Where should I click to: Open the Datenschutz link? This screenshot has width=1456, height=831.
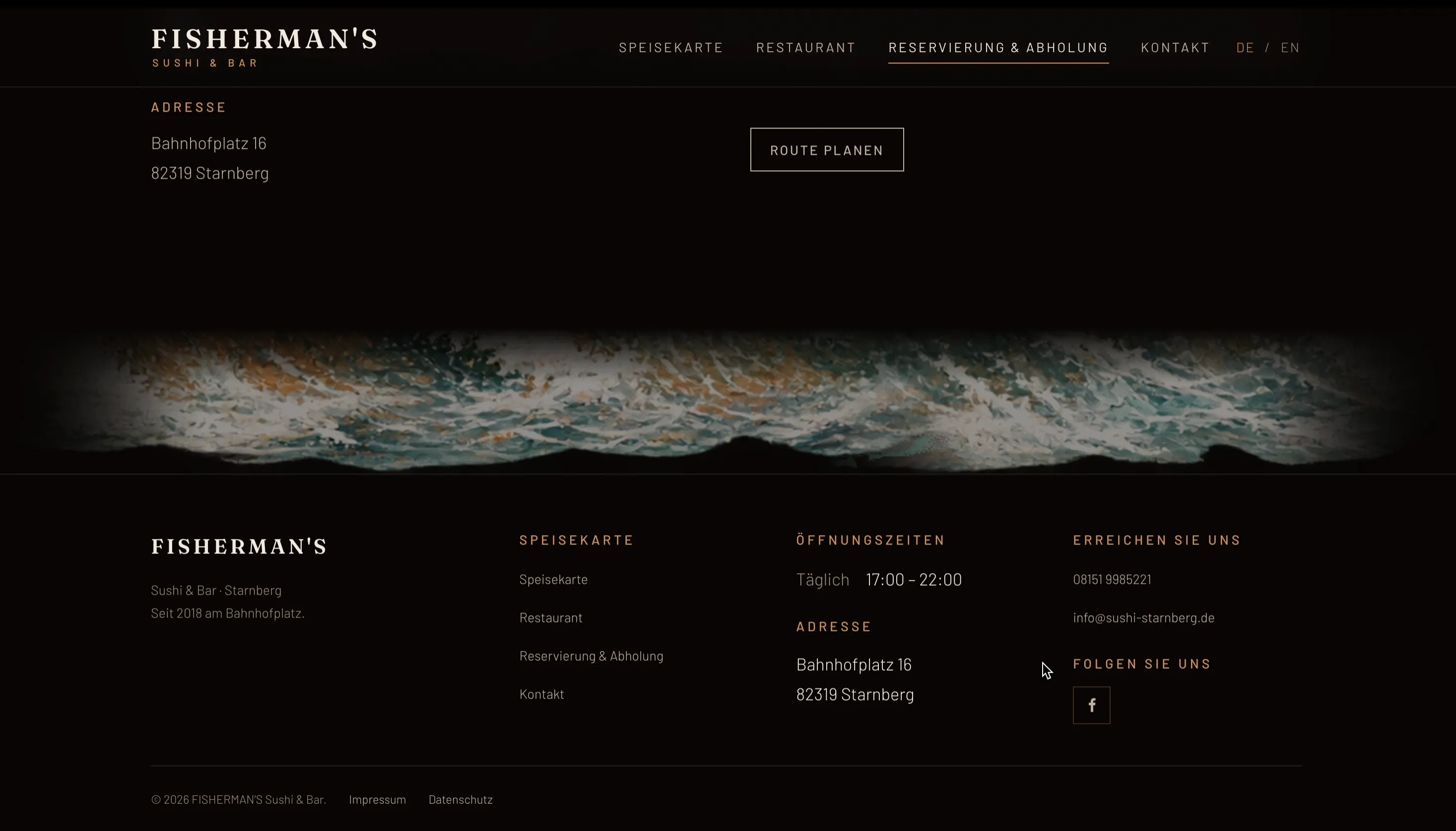pos(461,800)
